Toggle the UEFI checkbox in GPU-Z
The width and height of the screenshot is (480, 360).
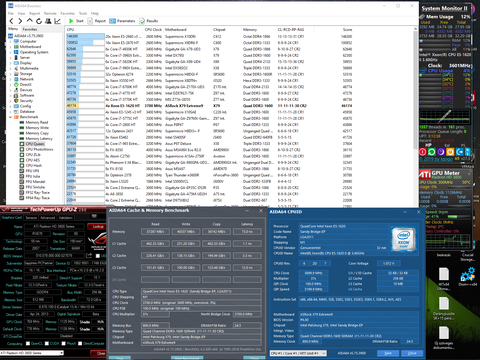pos(98,256)
